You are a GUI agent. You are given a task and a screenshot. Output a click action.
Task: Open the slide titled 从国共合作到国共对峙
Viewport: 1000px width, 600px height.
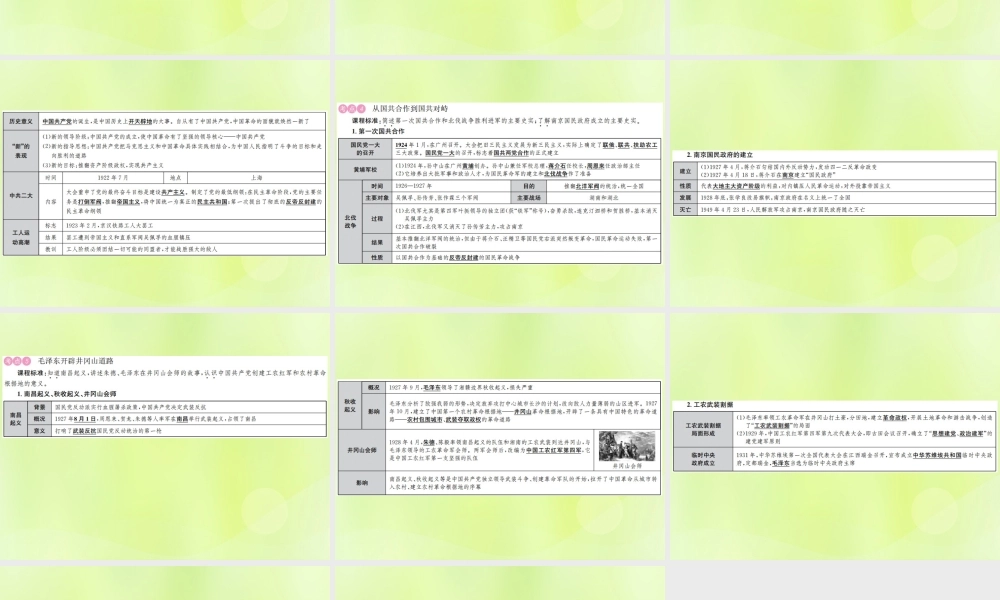499,184
